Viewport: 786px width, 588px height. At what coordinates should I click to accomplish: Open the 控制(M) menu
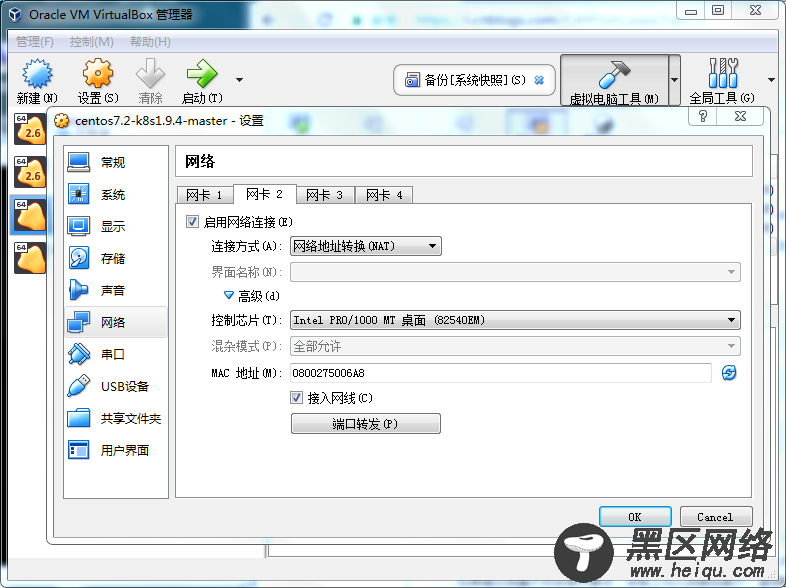point(92,42)
